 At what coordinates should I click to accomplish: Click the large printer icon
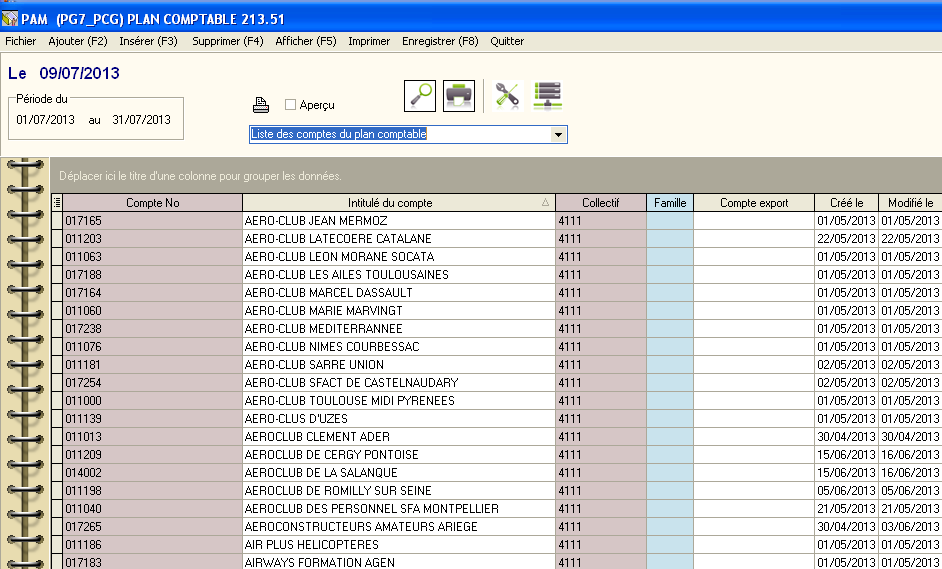point(459,96)
